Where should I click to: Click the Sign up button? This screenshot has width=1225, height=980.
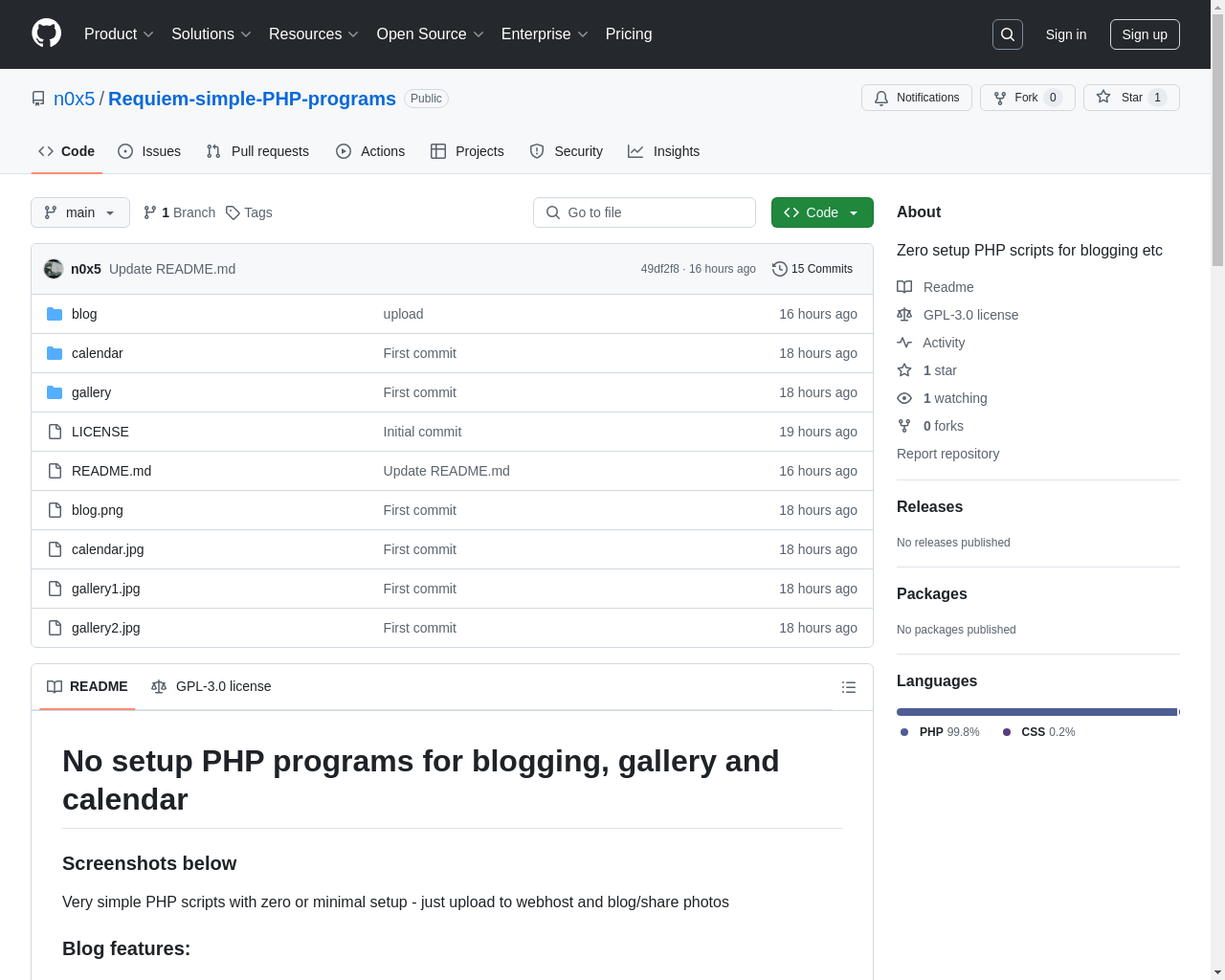1145,34
